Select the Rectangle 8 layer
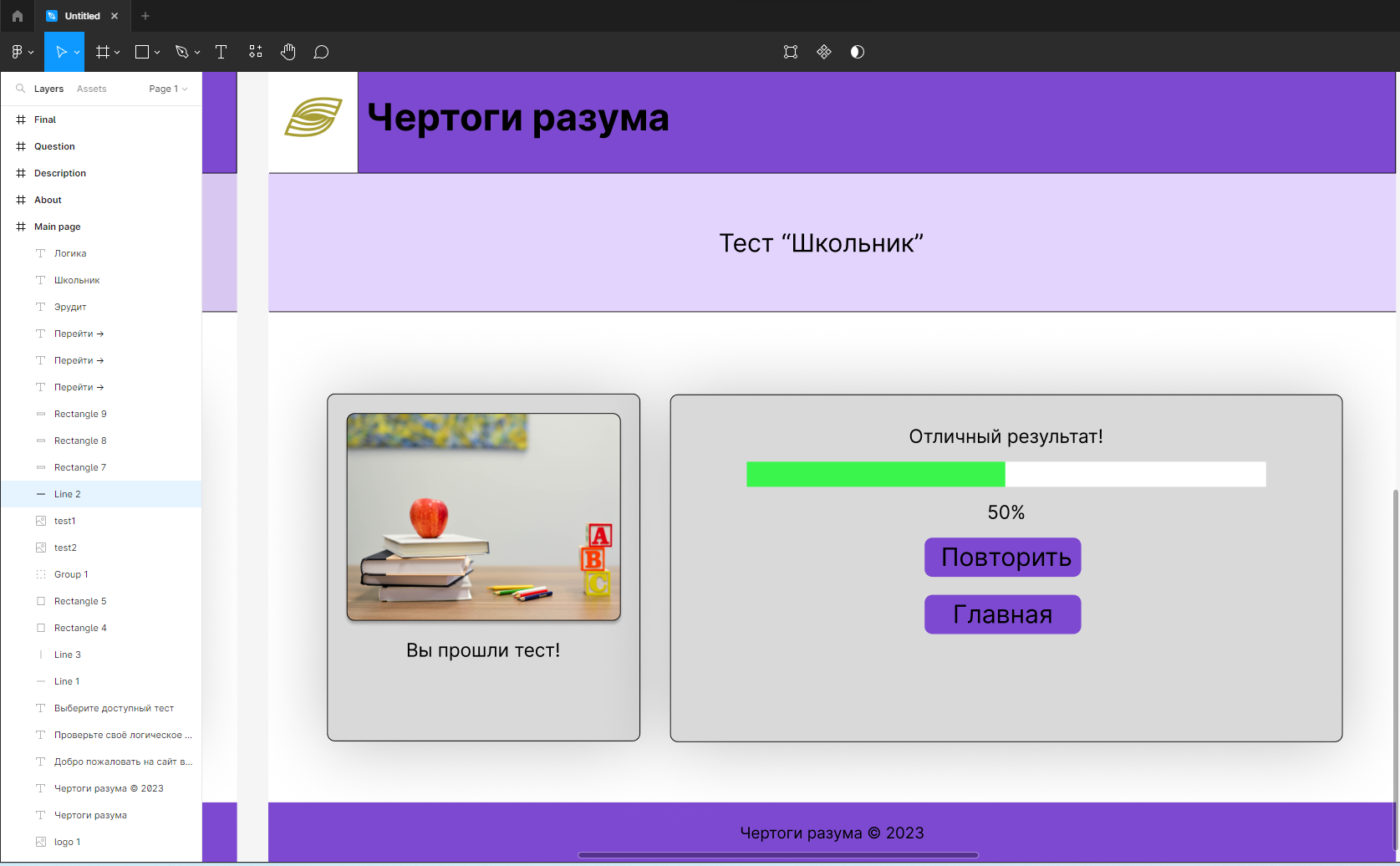1400x866 pixels. 101,441
